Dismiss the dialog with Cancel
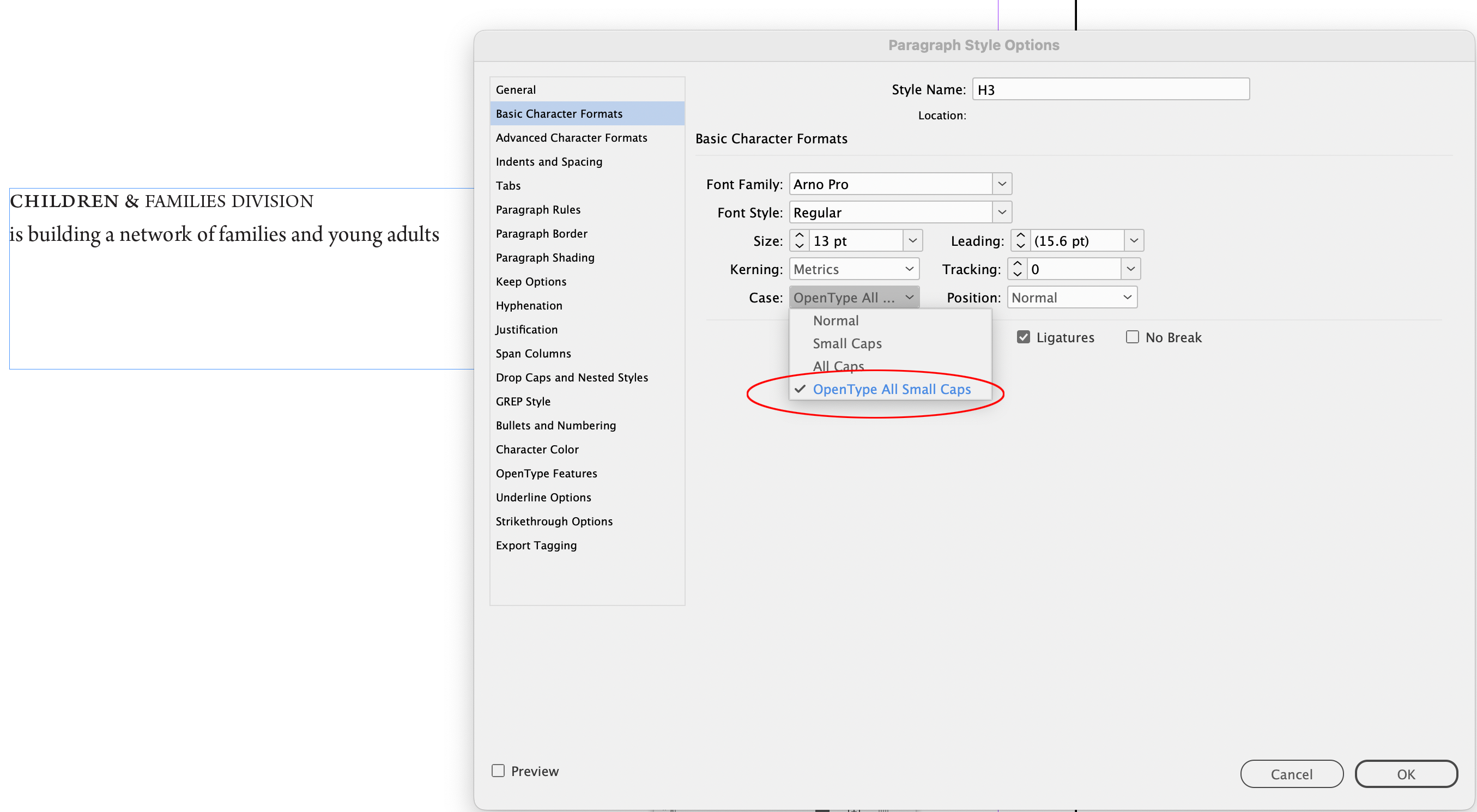1477x812 pixels. point(1292,773)
